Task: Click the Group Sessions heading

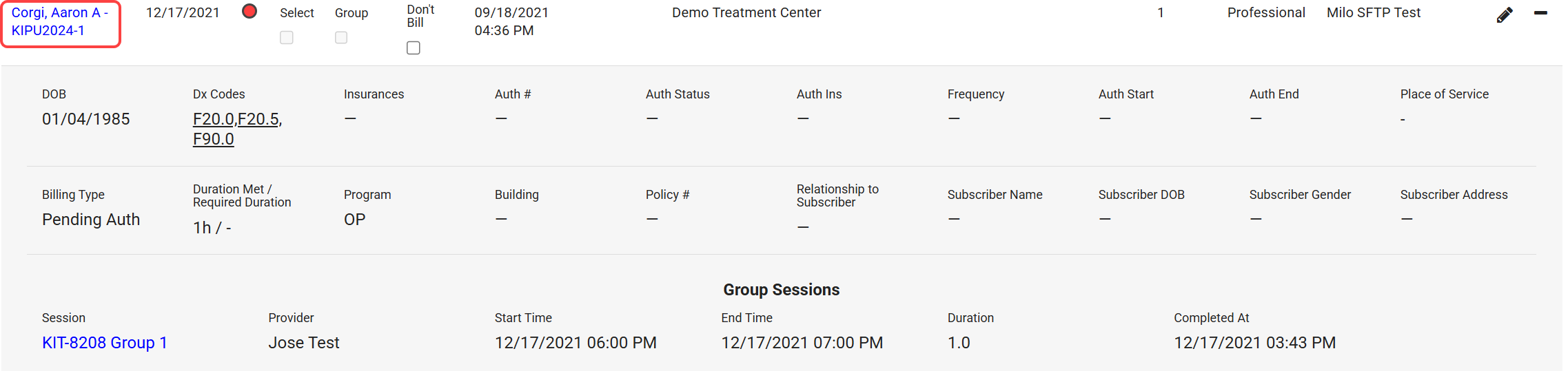Action: click(x=781, y=290)
